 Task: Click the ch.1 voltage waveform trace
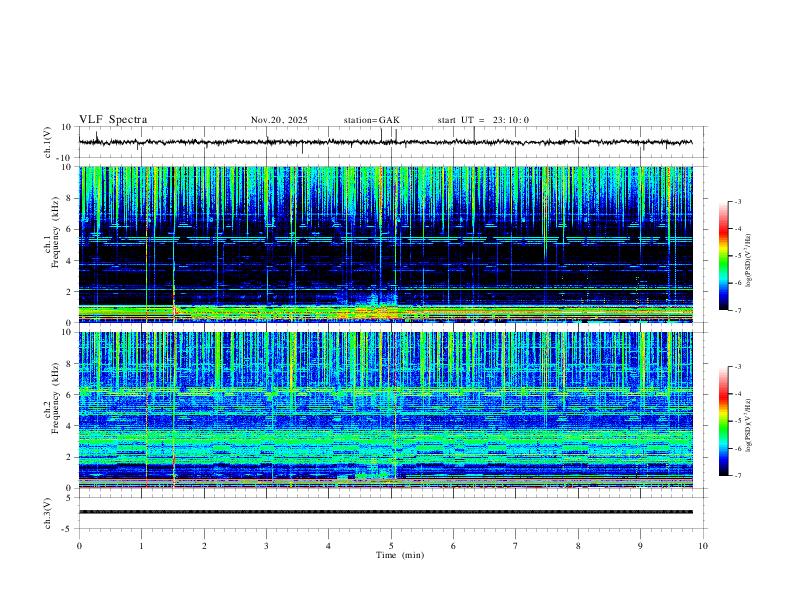[x=385, y=142]
